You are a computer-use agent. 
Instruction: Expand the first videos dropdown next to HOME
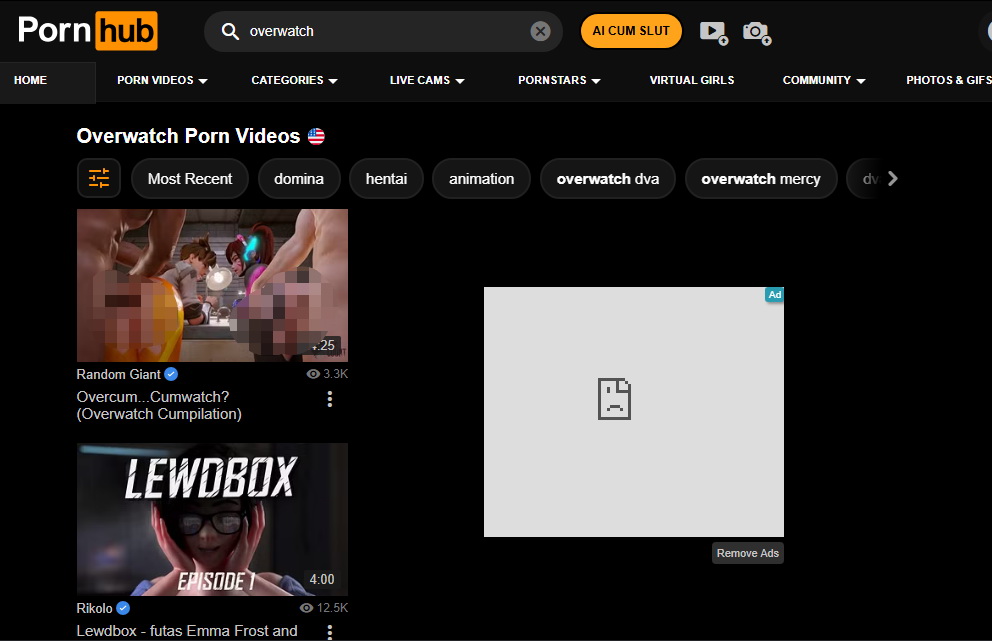pyautogui.click(x=162, y=80)
